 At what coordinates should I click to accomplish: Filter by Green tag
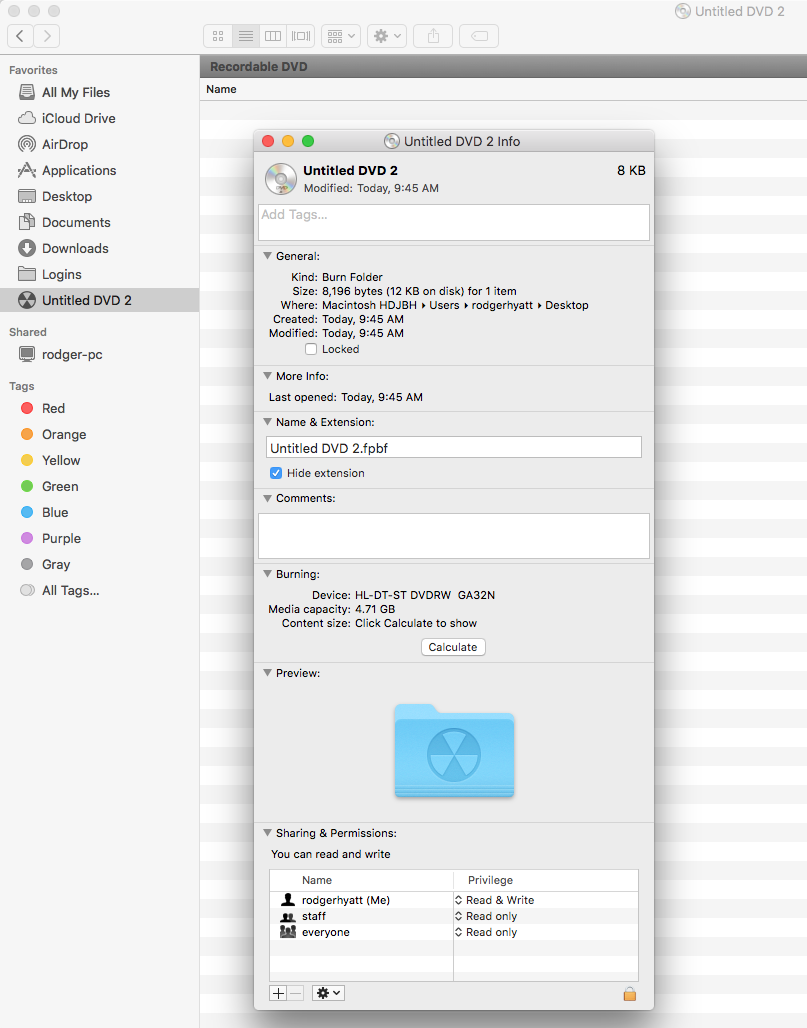click(x=100, y=486)
